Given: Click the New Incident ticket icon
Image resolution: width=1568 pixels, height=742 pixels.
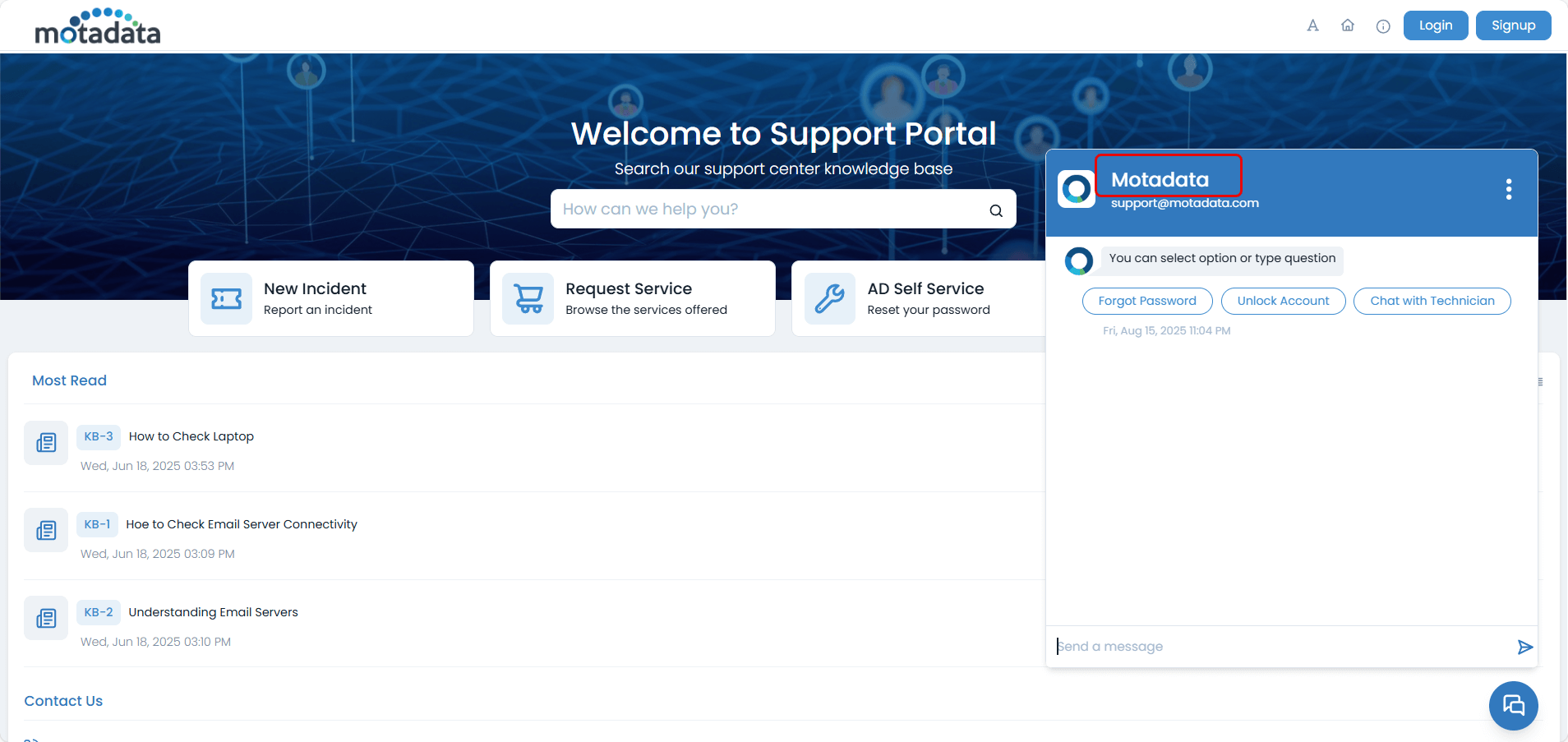Looking at the screenshot, I should click(x=226, y=299).
